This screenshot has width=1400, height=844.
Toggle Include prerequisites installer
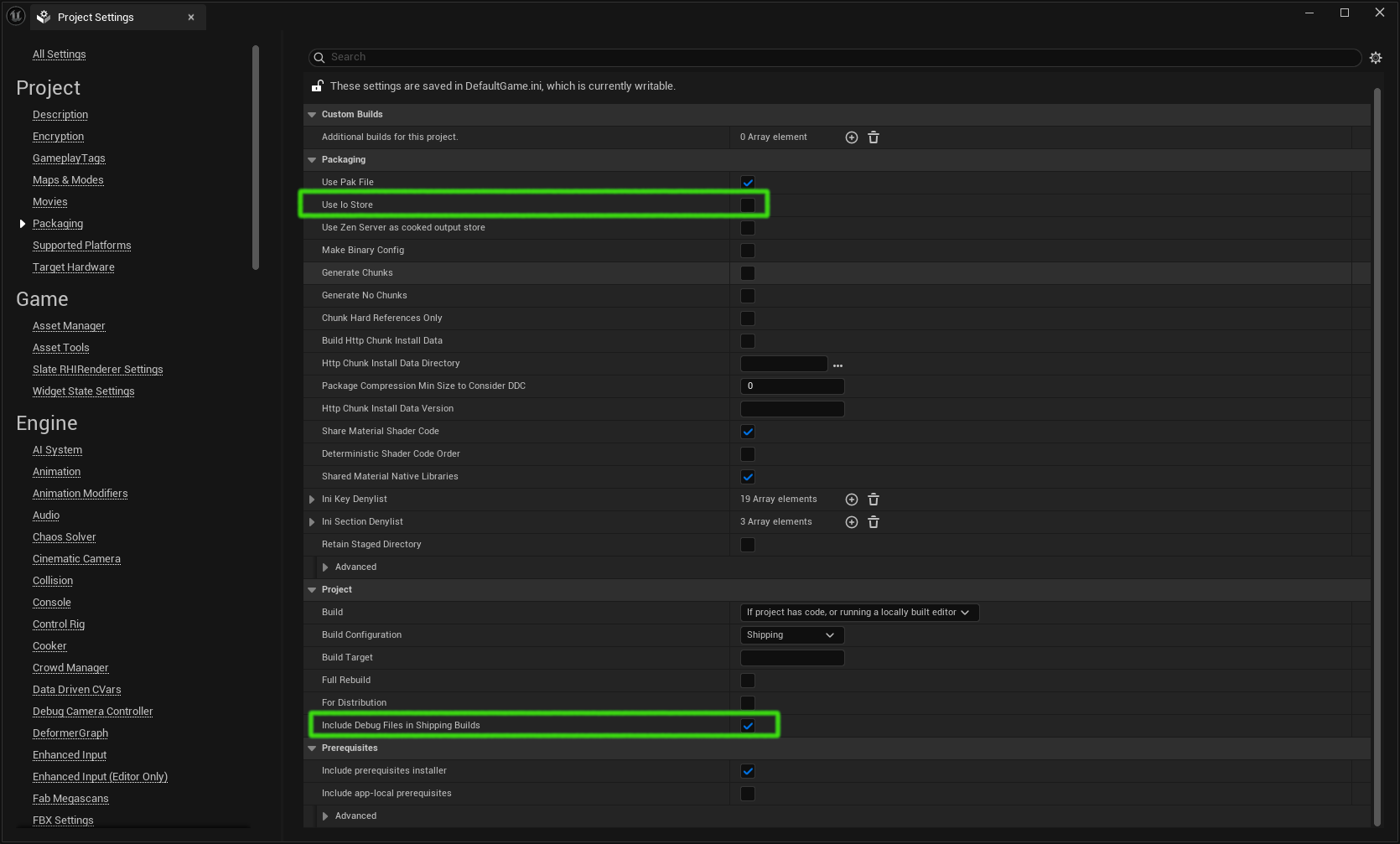point(748,771)
